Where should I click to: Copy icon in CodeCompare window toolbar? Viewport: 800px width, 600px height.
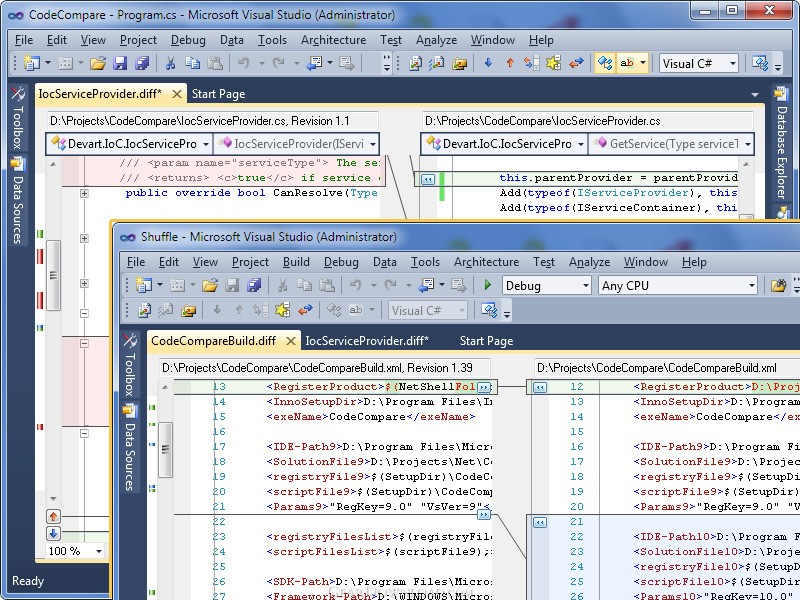click(x=192, y=63)
